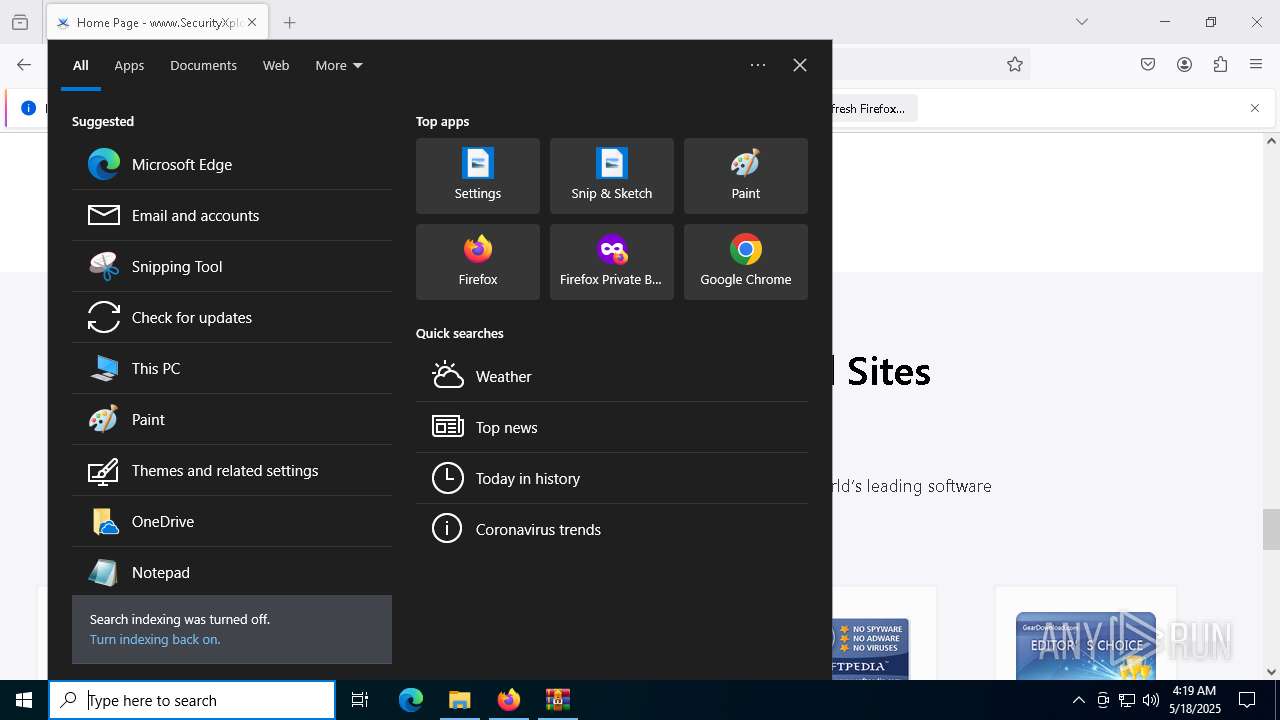Viewport: 1280px width, 720px height.
Task: Open new Firefox tab
Action: pyautogui.click(x=289, y=22)
